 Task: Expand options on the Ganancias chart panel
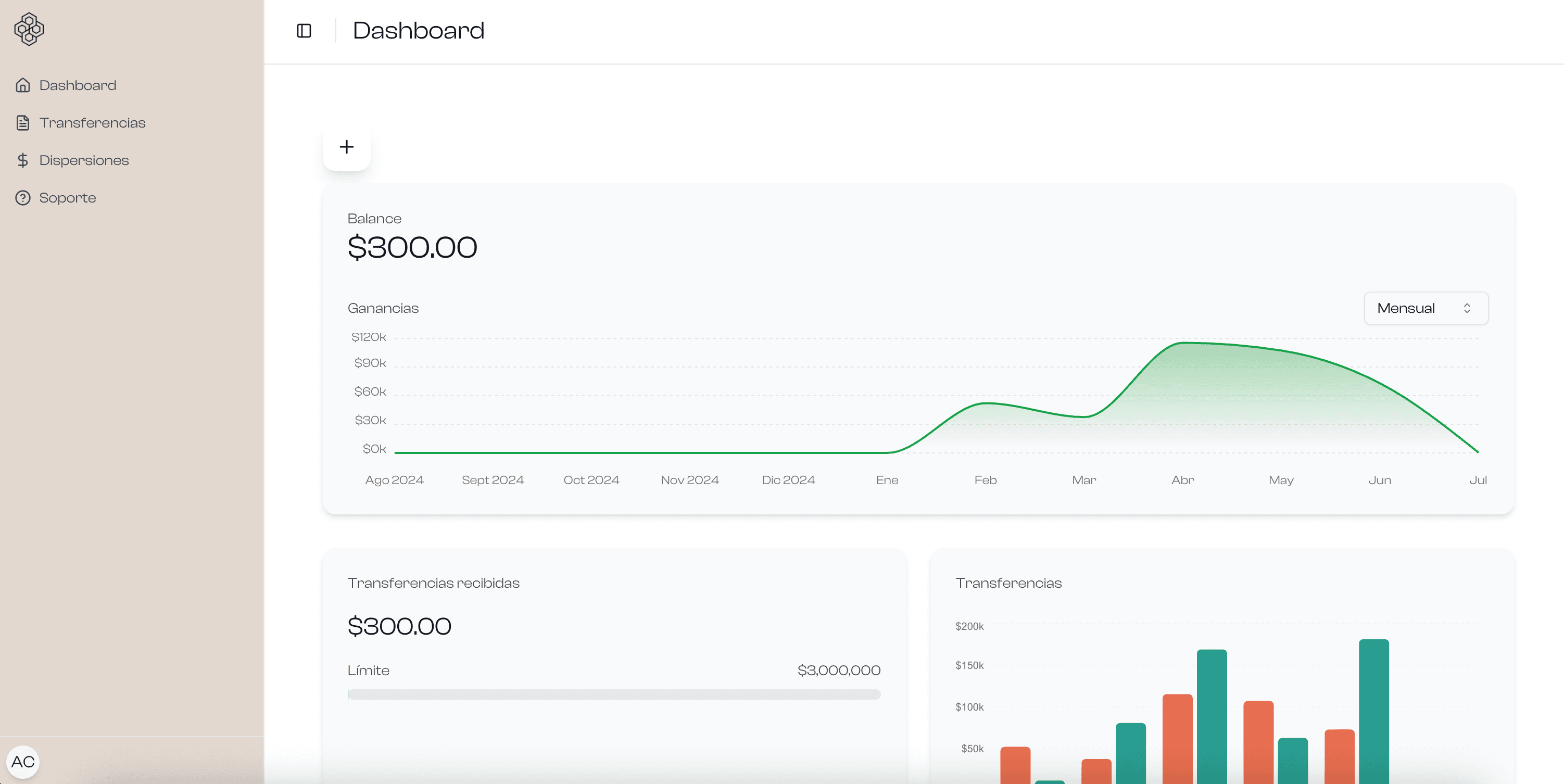(x=1425, y=308)
